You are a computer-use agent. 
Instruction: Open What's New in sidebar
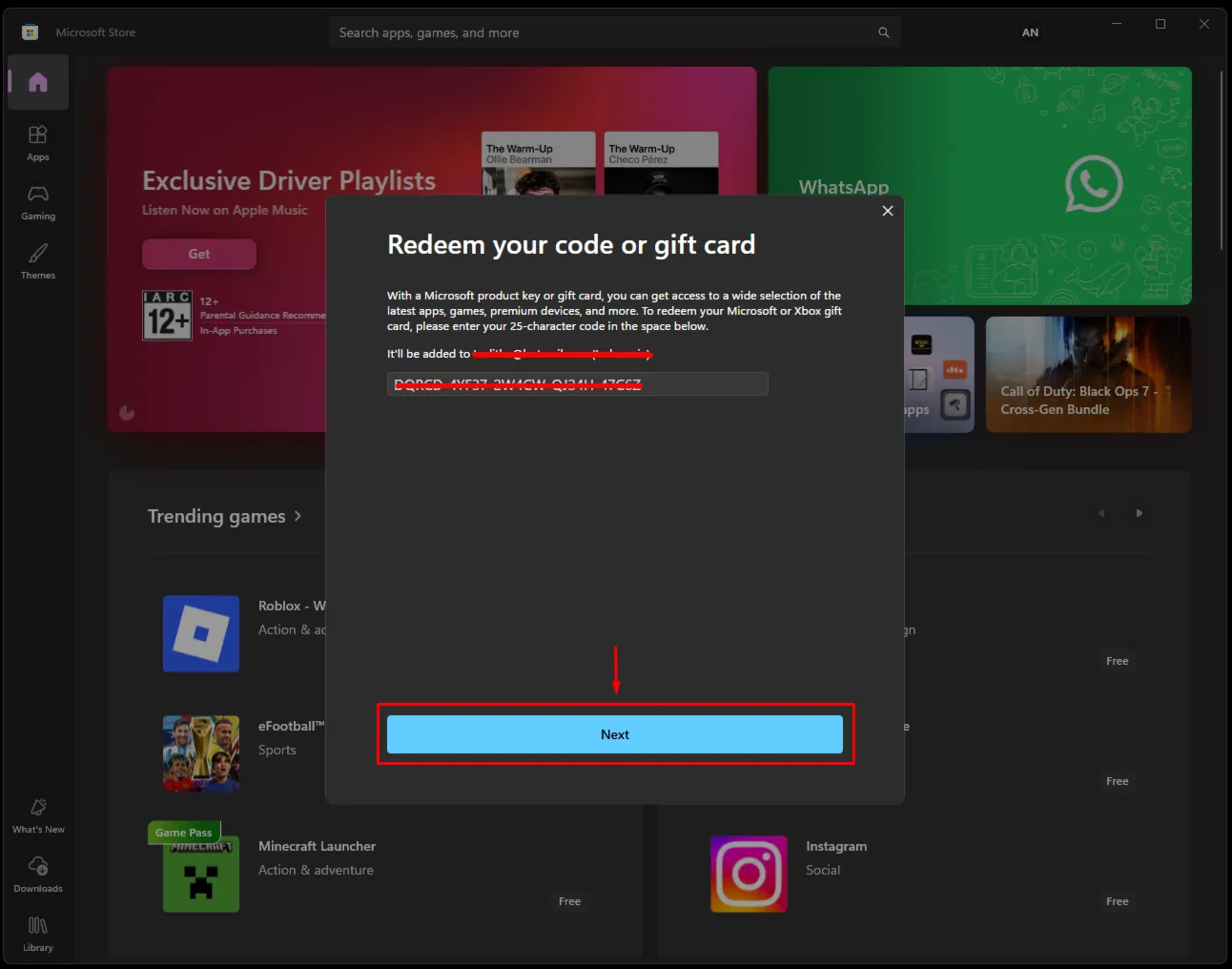coord(38,815)
